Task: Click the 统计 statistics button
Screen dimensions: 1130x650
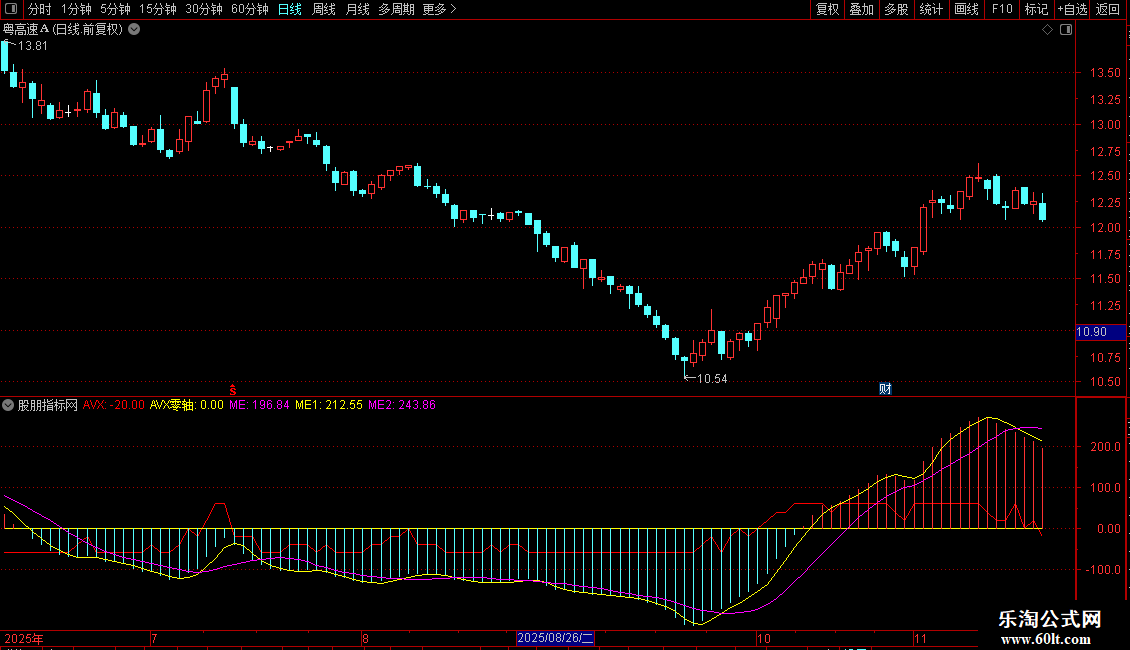Action: click(931, 9)
